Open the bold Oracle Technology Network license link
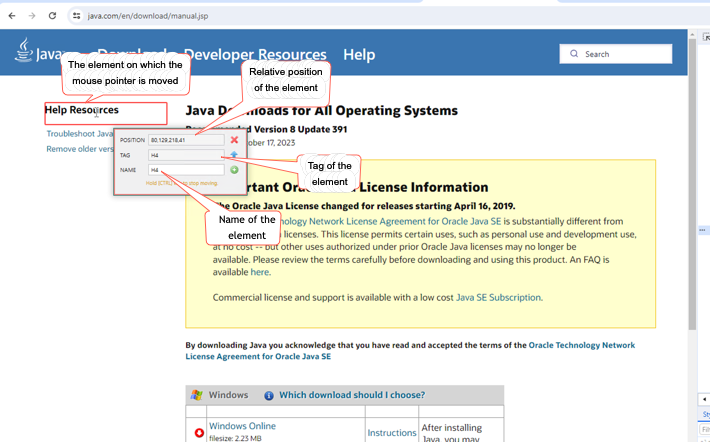Image resolution: width=710 pixels, height=442 pixels. tap(410, 351)
